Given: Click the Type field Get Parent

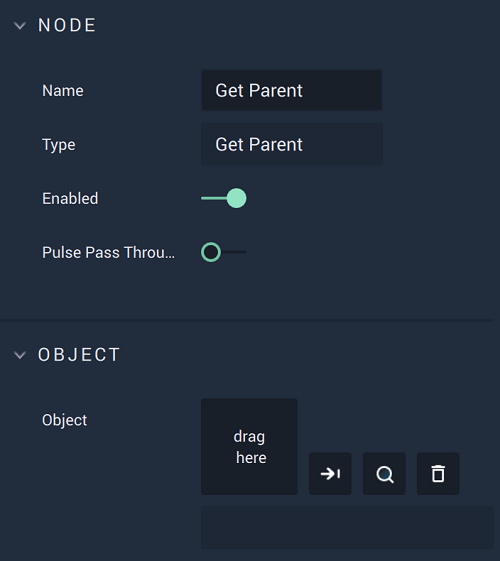Looking at the screenshot, I should [x=291, y=144].
